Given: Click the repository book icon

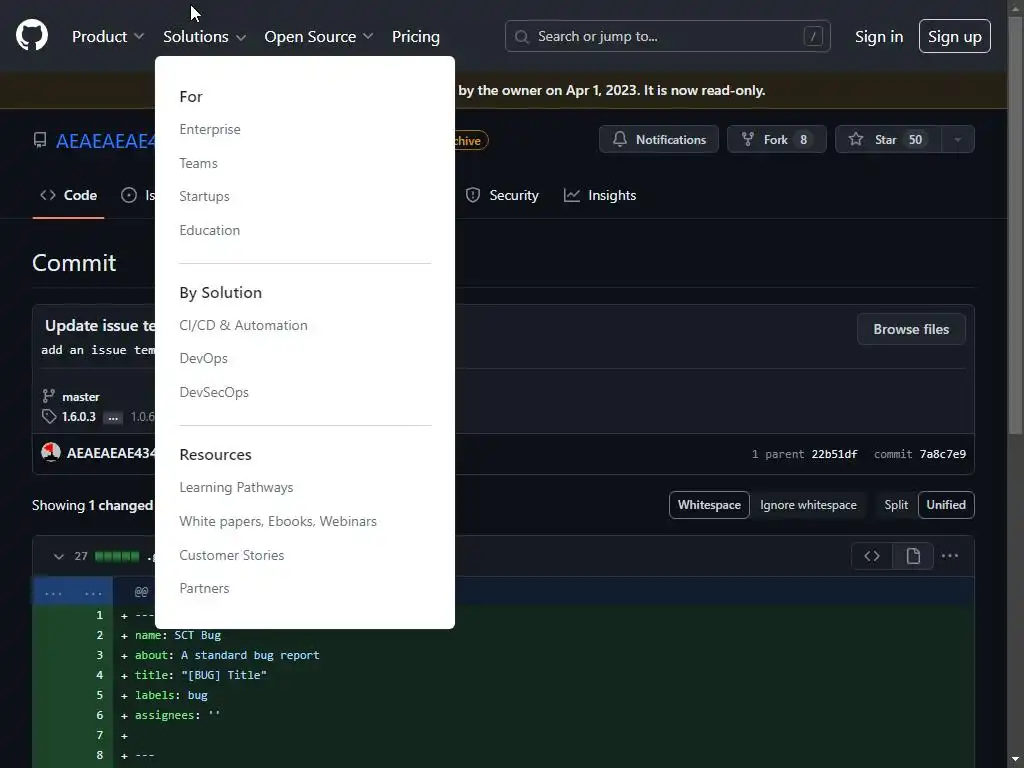Looking at the screenshot, I should [40, 140].
